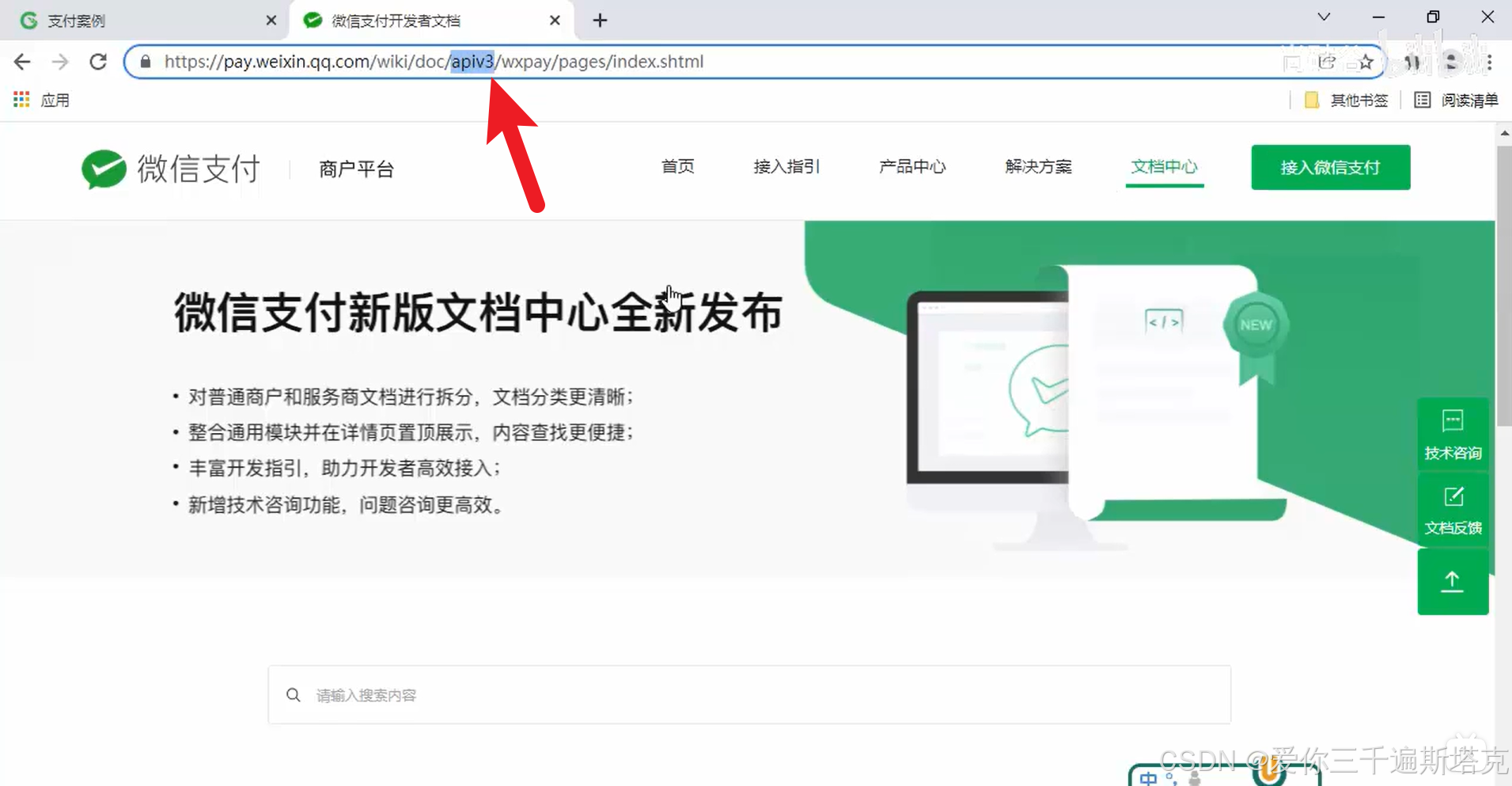Click the magnifier icon in search box
Image resolution: width=1512 pixels, height=786 pixels.
point(294,695)
